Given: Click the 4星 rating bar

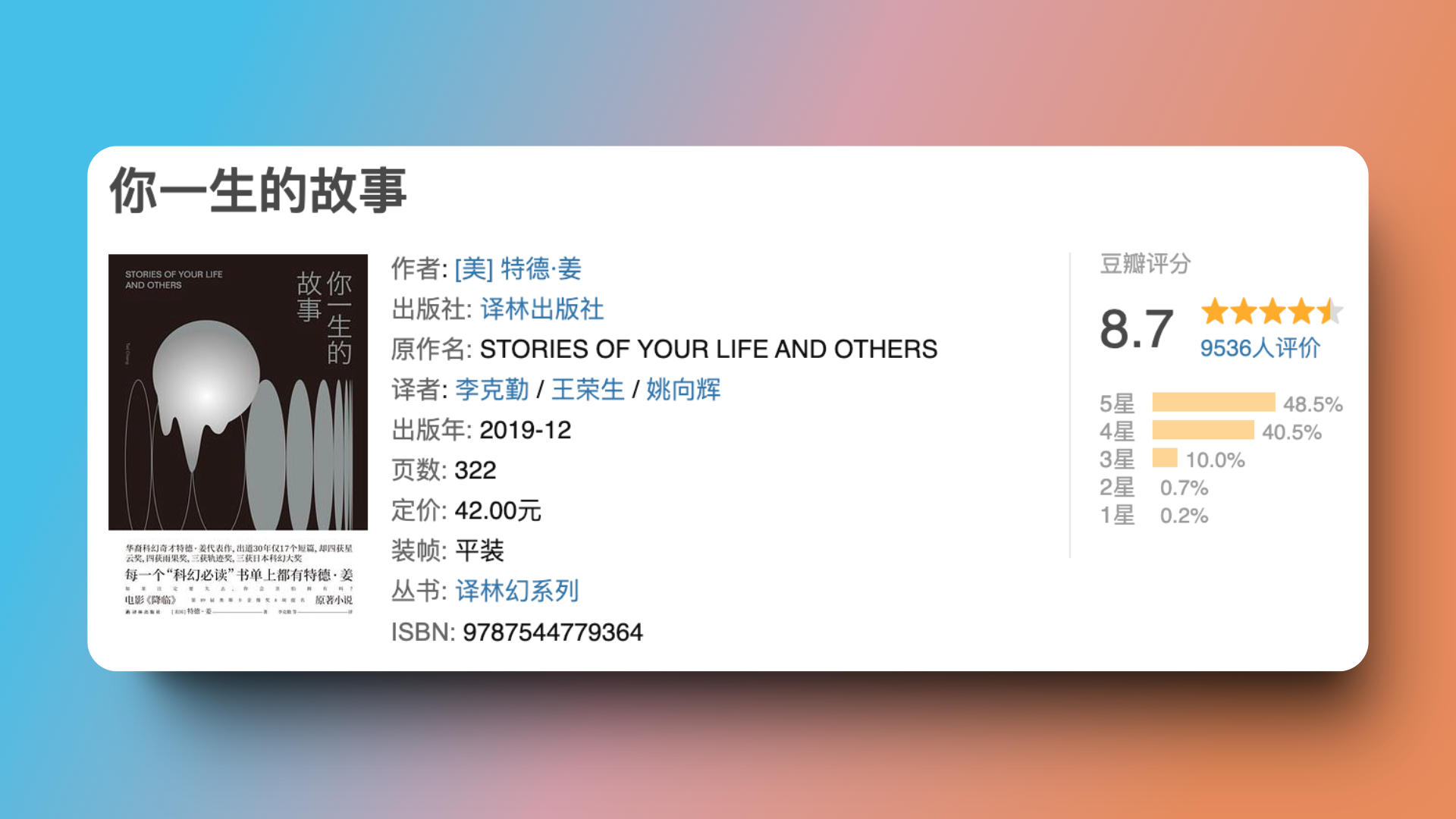Looking at the screenshot, I should (1202, 431).
